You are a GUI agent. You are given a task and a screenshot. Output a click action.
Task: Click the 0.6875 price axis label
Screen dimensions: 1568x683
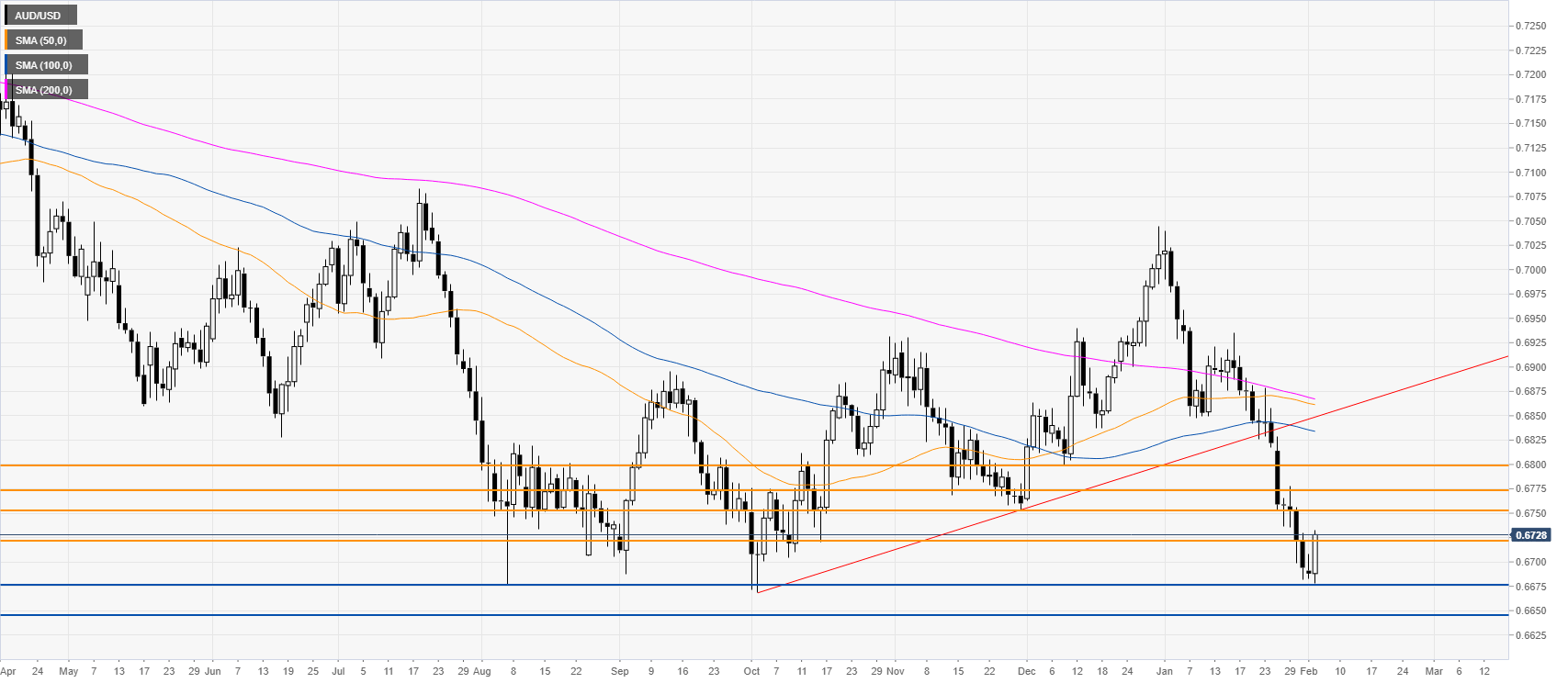point(1531,391)
